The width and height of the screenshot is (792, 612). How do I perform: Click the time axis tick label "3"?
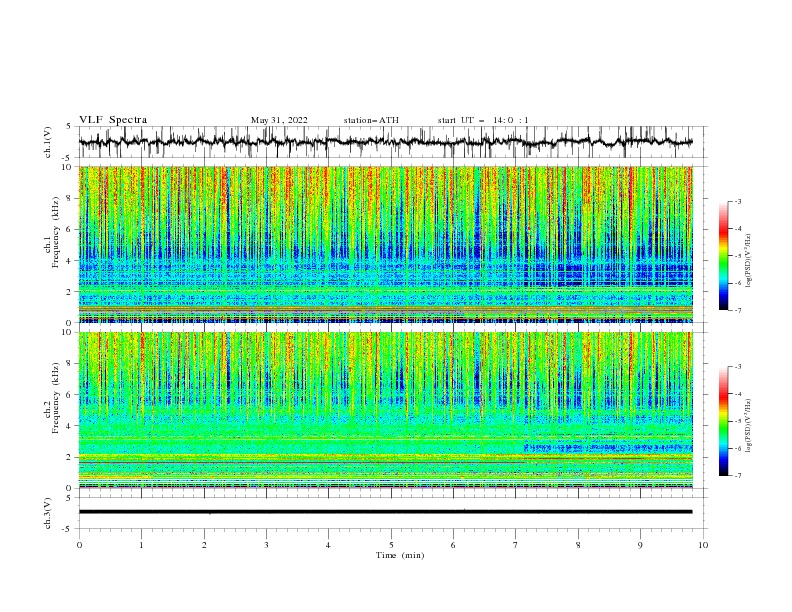tap(266, 545)
